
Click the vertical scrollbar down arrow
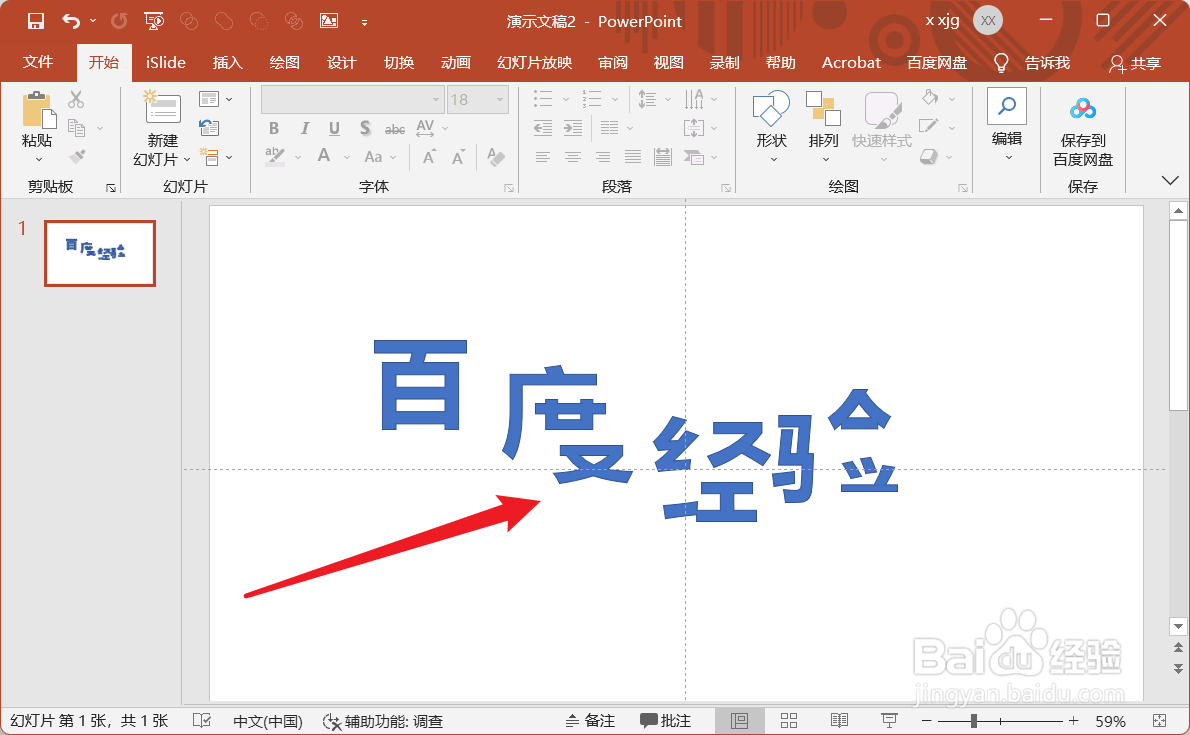coord(1178,626)
